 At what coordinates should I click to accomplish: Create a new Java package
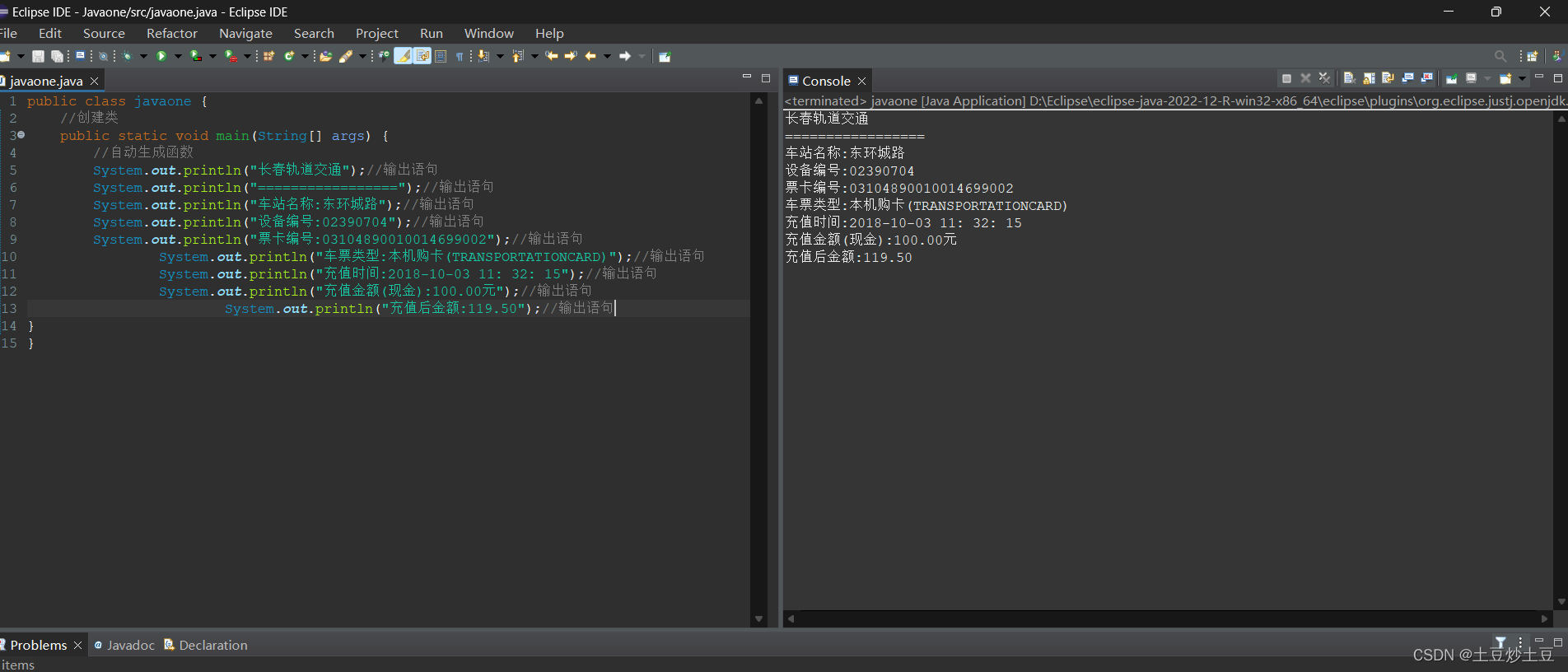pyautogui.click(x=268, y=56)
